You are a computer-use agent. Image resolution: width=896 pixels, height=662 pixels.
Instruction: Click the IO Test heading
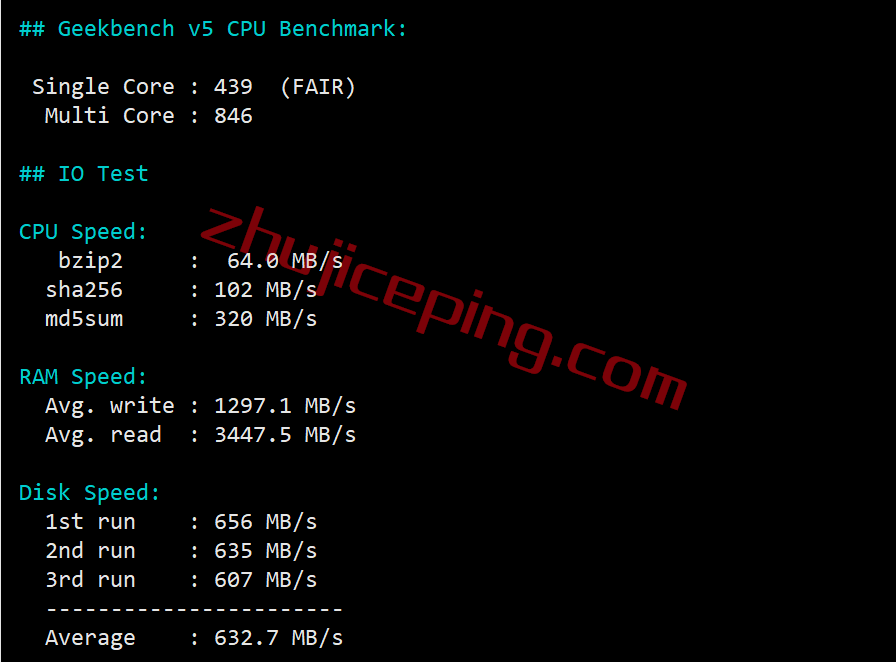(83, 174)
